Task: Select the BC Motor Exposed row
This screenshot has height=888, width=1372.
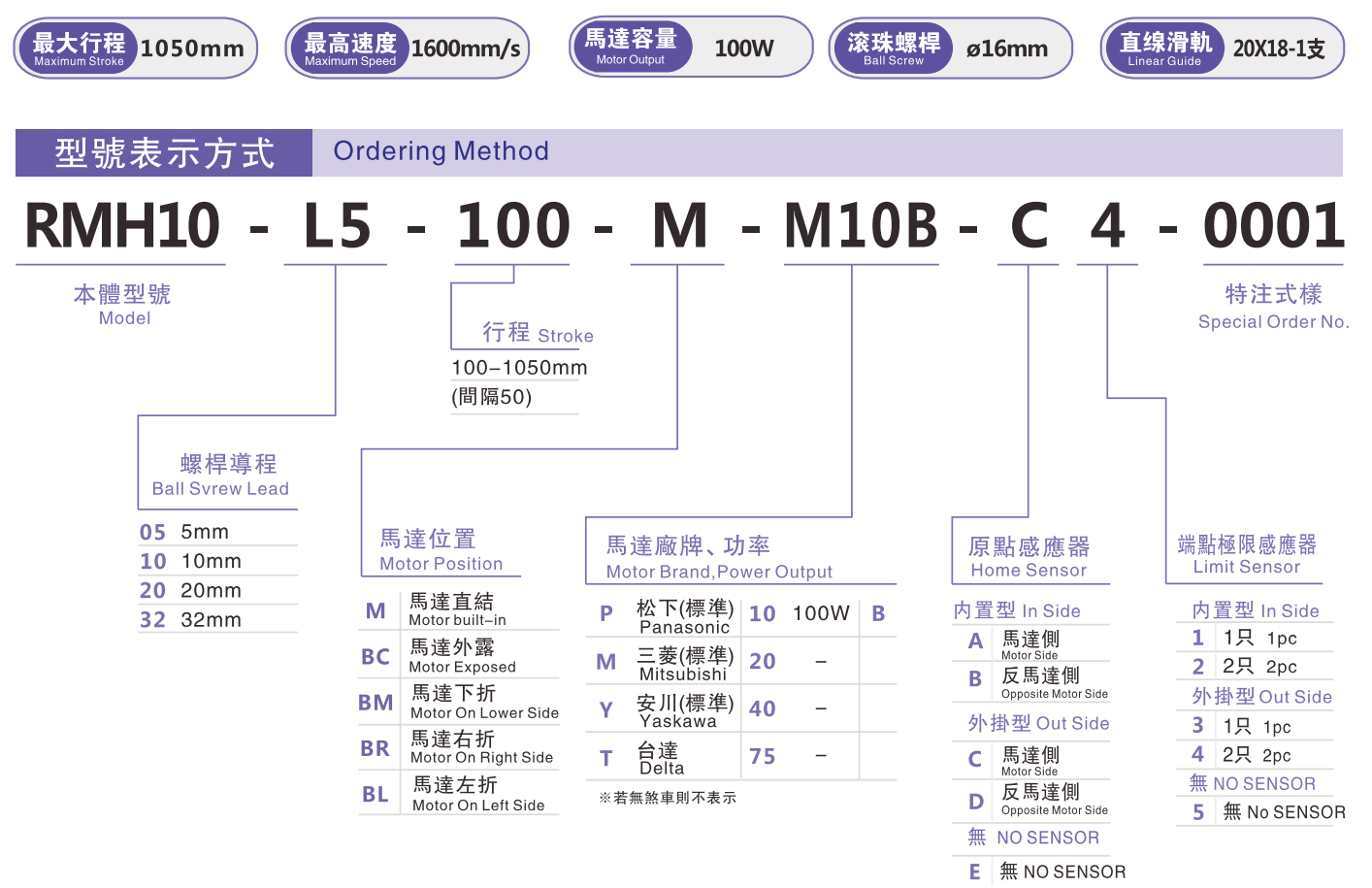Action: 459,655
